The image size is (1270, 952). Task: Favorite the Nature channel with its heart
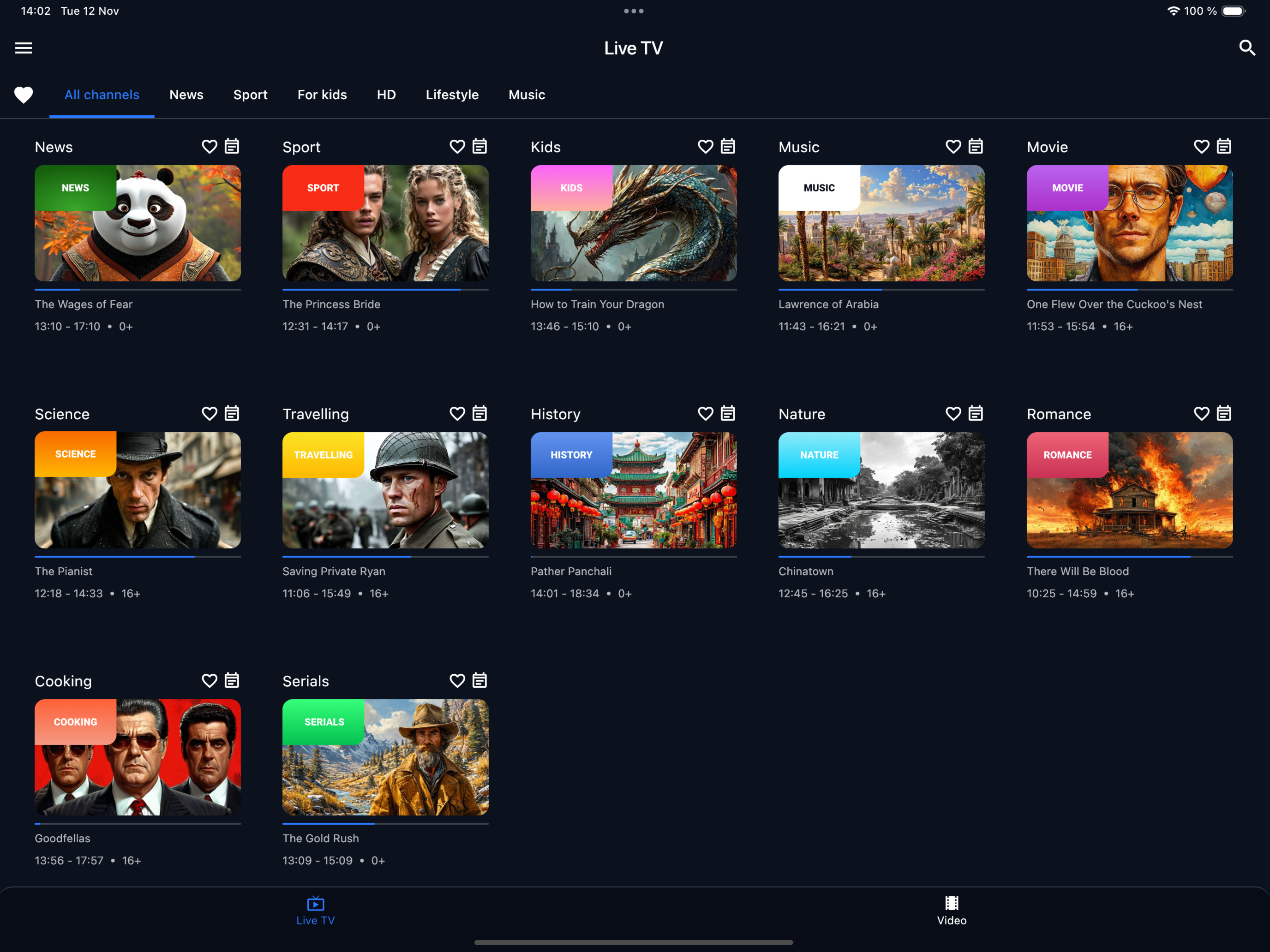pos(953,414)
